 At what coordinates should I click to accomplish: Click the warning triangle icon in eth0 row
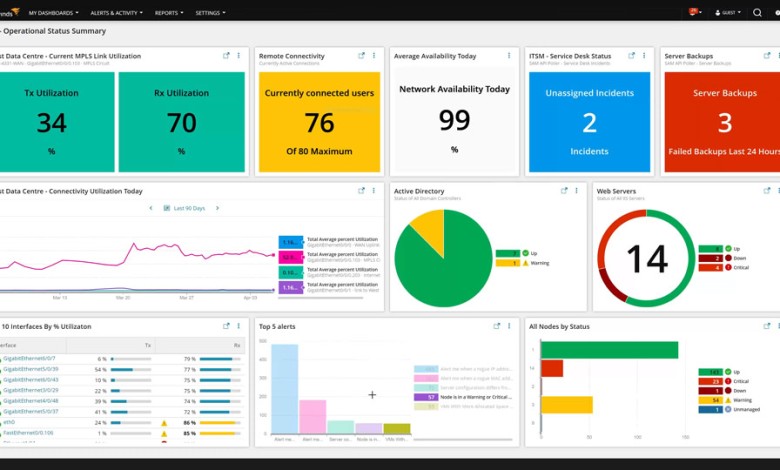[x=164, y=423]
